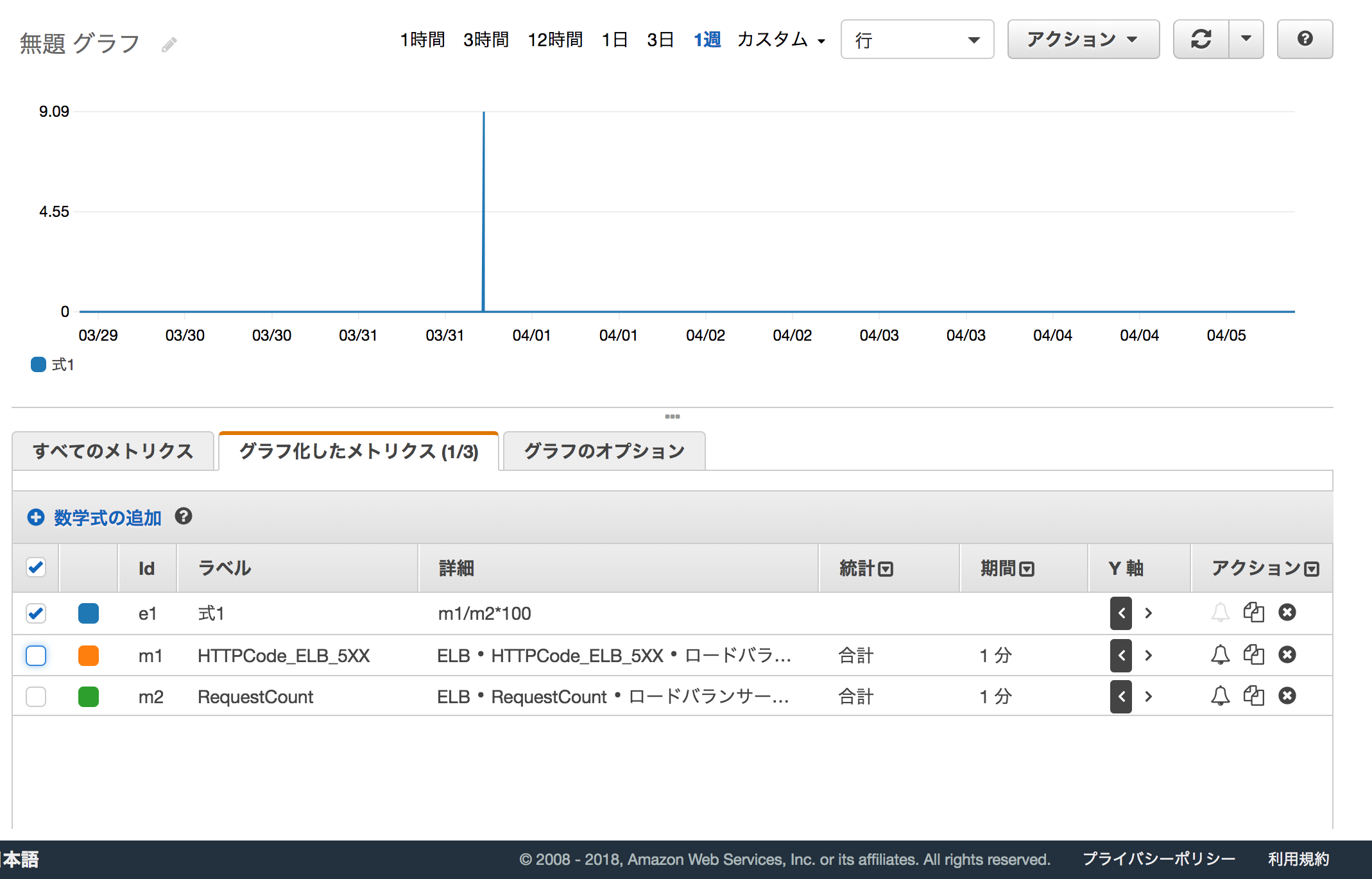1372x879 pixels.
Task: Set m1 to left Y axis
Action: click(x=1121, y=656)
